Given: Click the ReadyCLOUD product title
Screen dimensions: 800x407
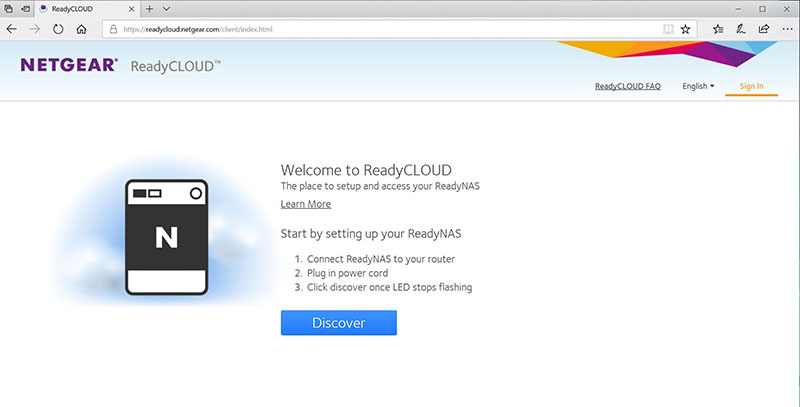Looking at the screenshot, I should pos(176,66).
